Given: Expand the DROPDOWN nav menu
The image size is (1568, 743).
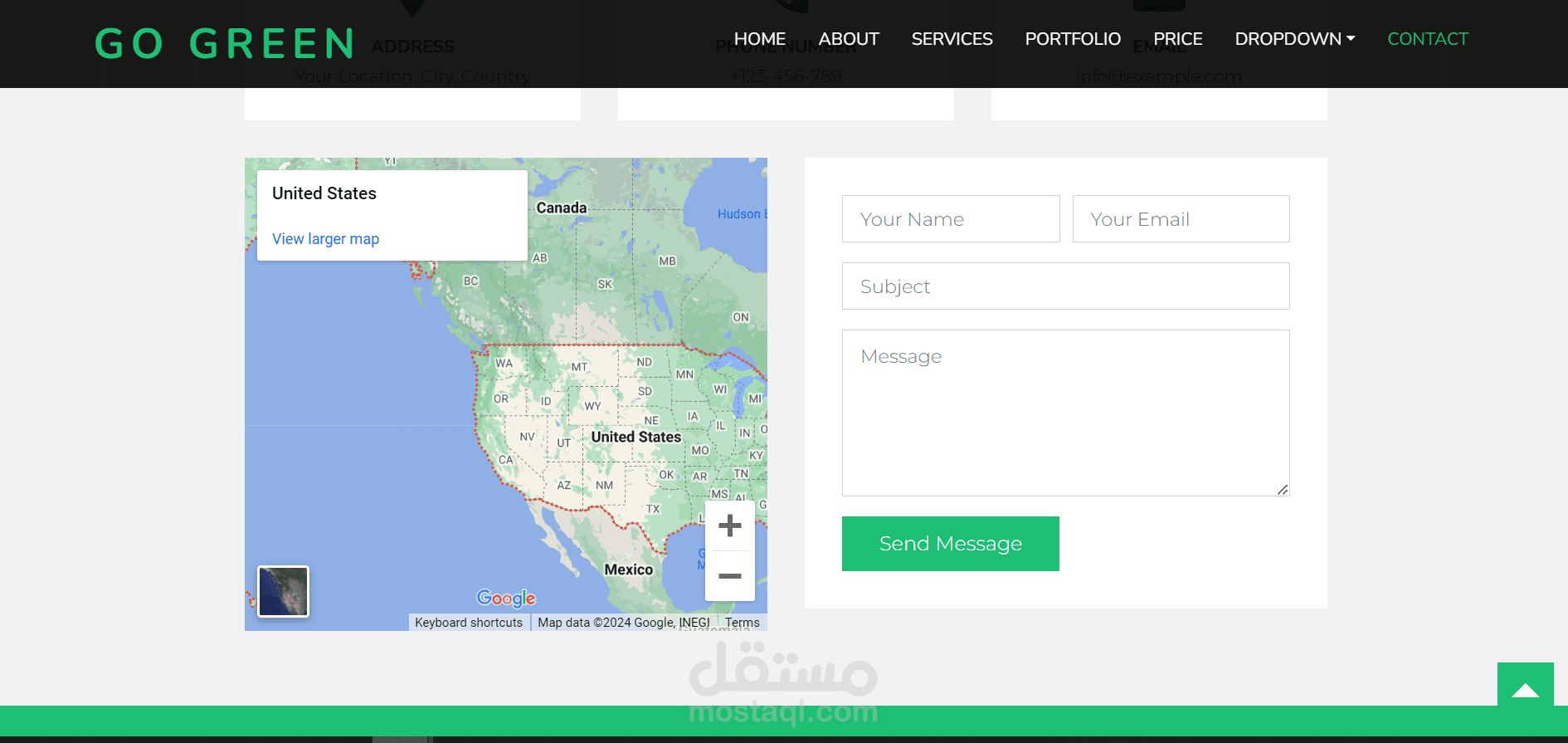Looking at the screenshot, I should (1295, 39).
